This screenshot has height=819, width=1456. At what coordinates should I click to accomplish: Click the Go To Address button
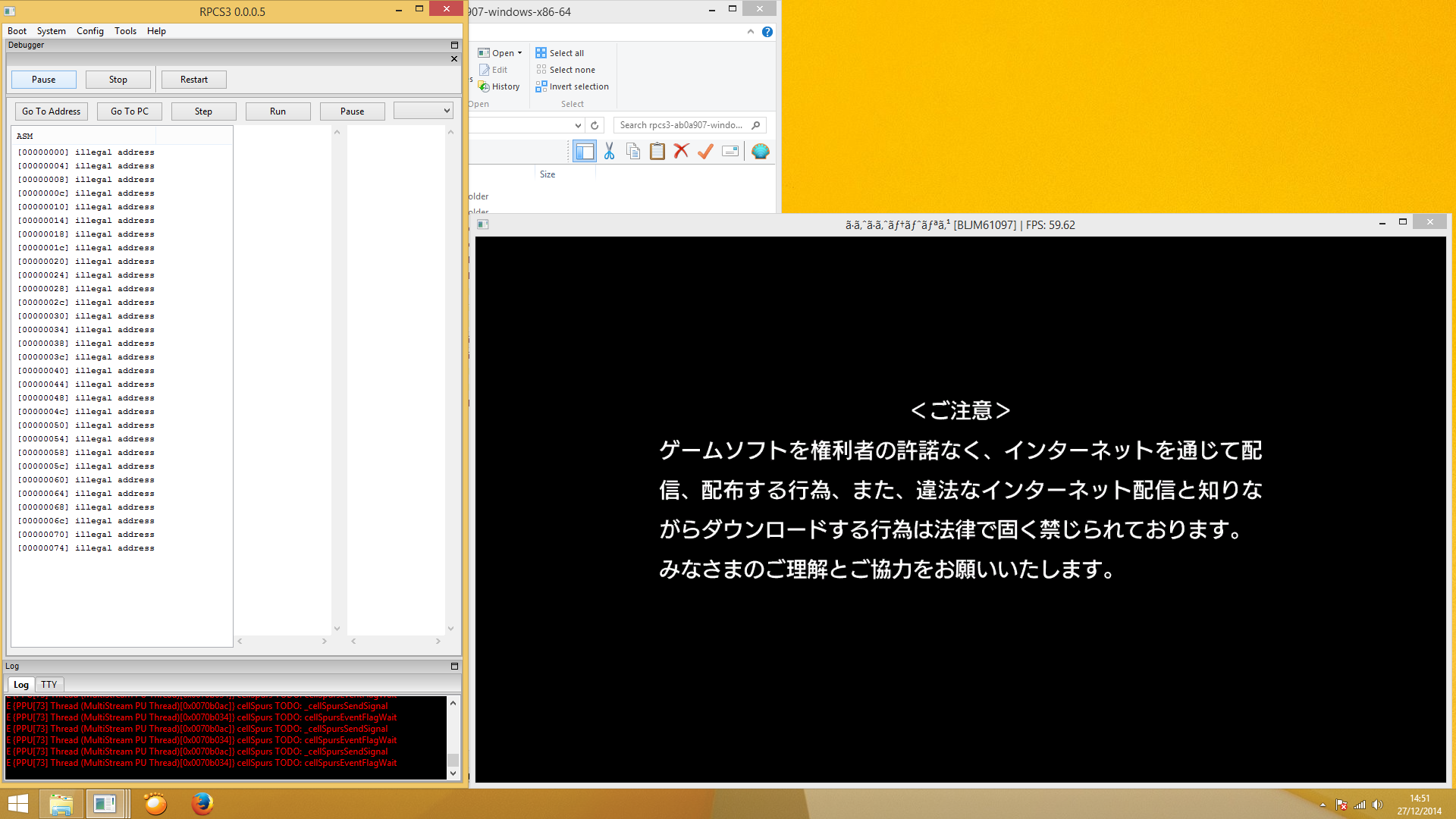(x=51, y=111)
